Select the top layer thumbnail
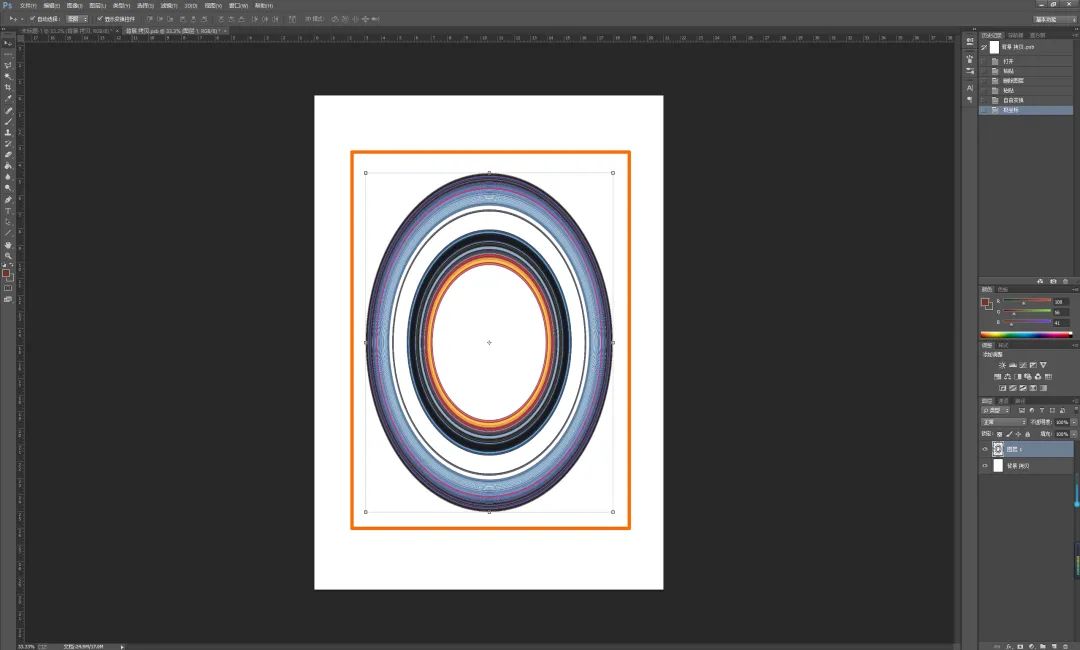The width and height of the screenshot is (1080, 650). pyautogui.click(x=998, y=449)
